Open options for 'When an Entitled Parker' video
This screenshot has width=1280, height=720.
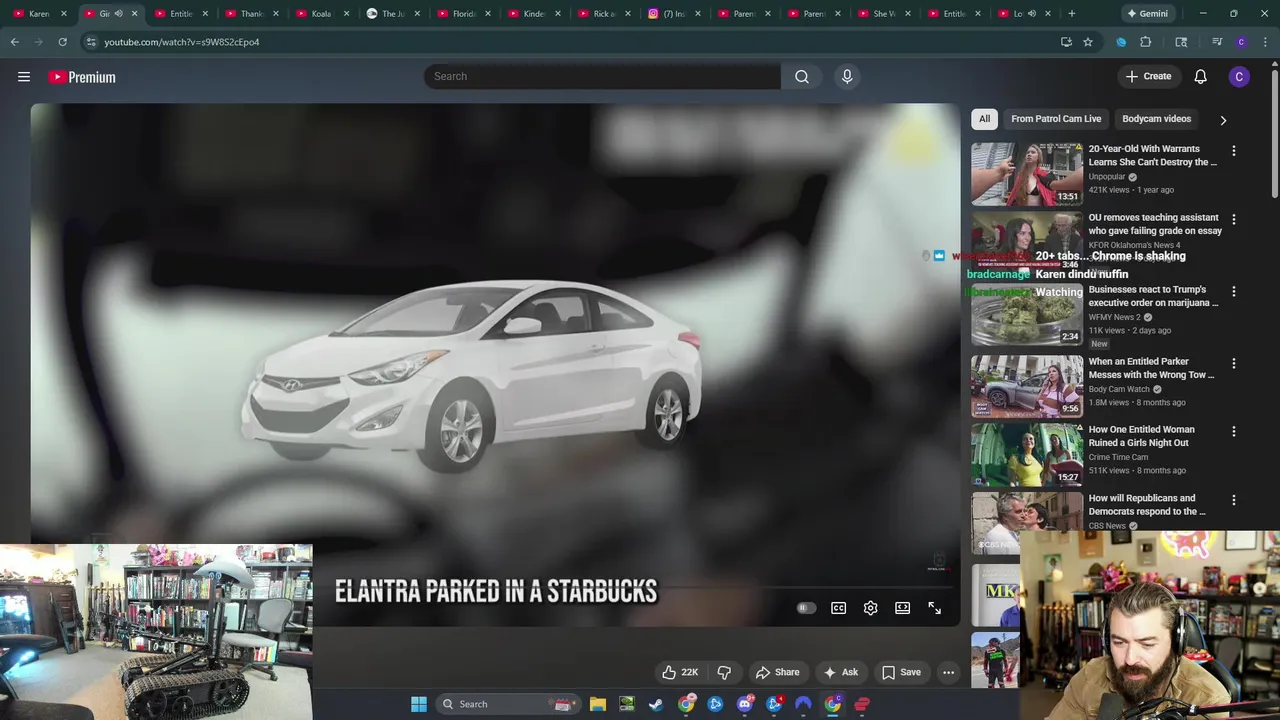click(x=1233, y=364)
